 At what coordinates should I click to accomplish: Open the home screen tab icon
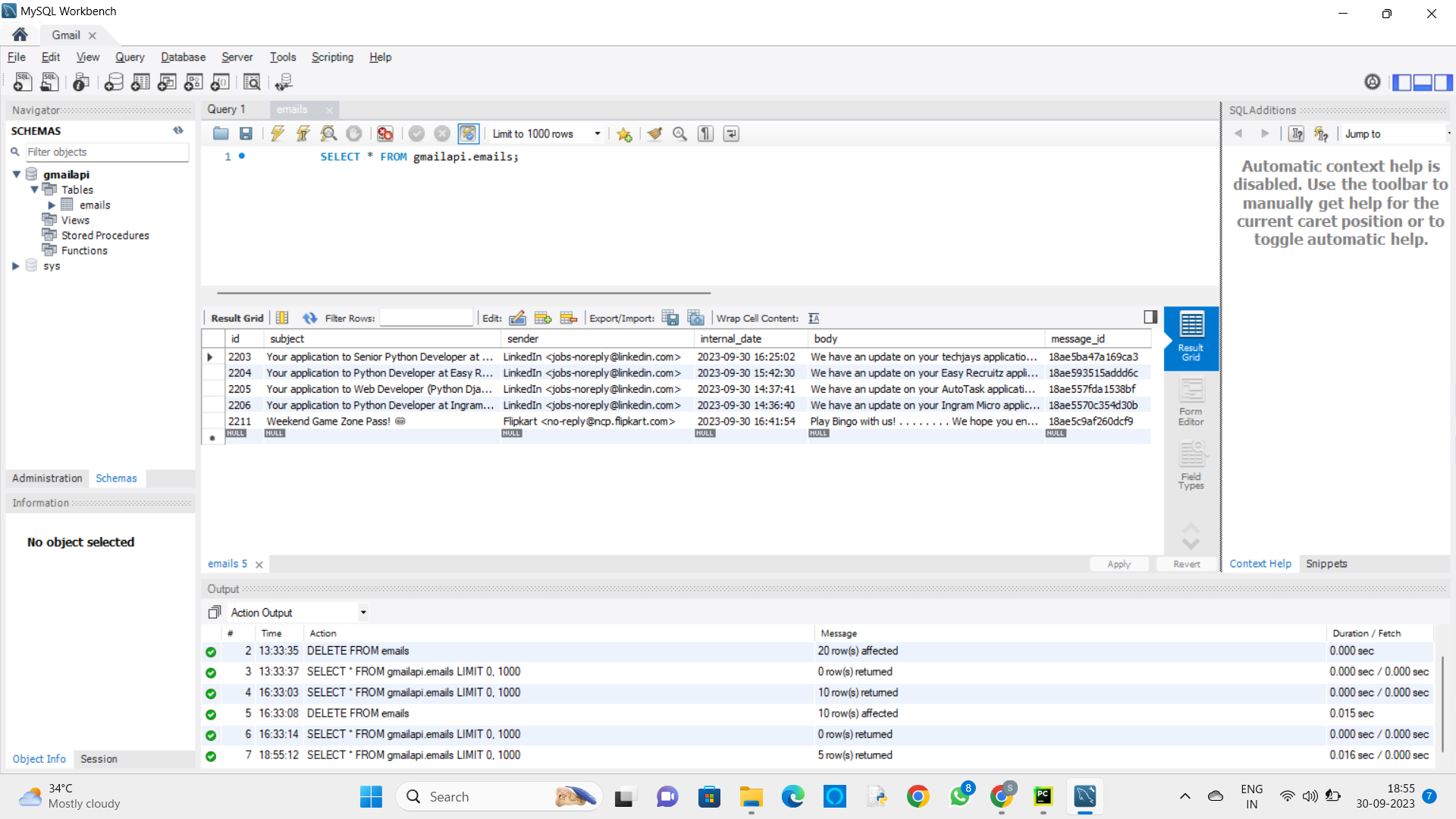point(20,35)
